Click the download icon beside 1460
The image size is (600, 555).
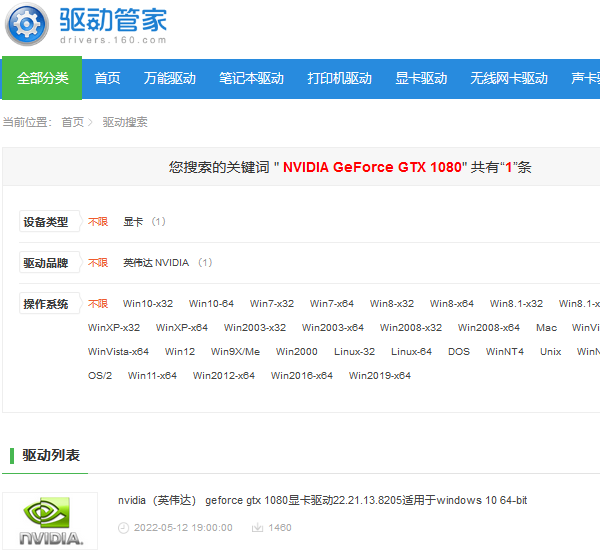257,528
